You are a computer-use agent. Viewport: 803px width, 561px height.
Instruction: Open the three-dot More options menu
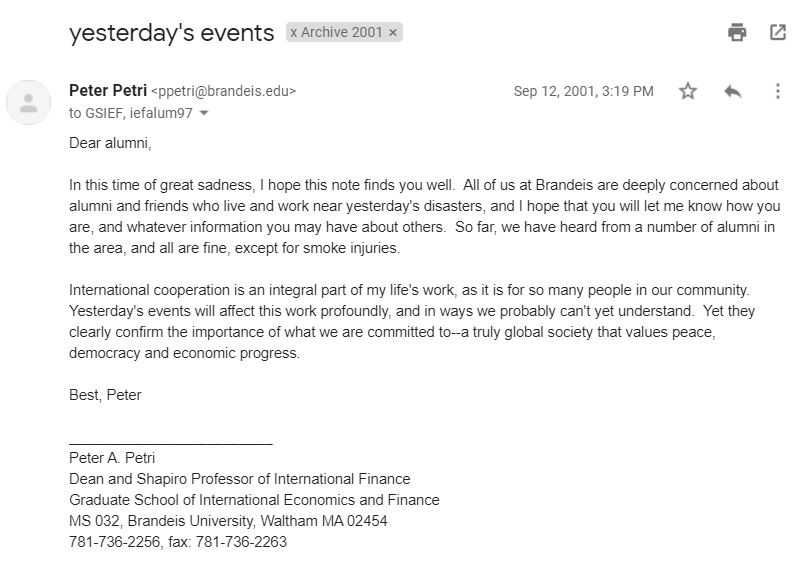[x=777, y=91]
